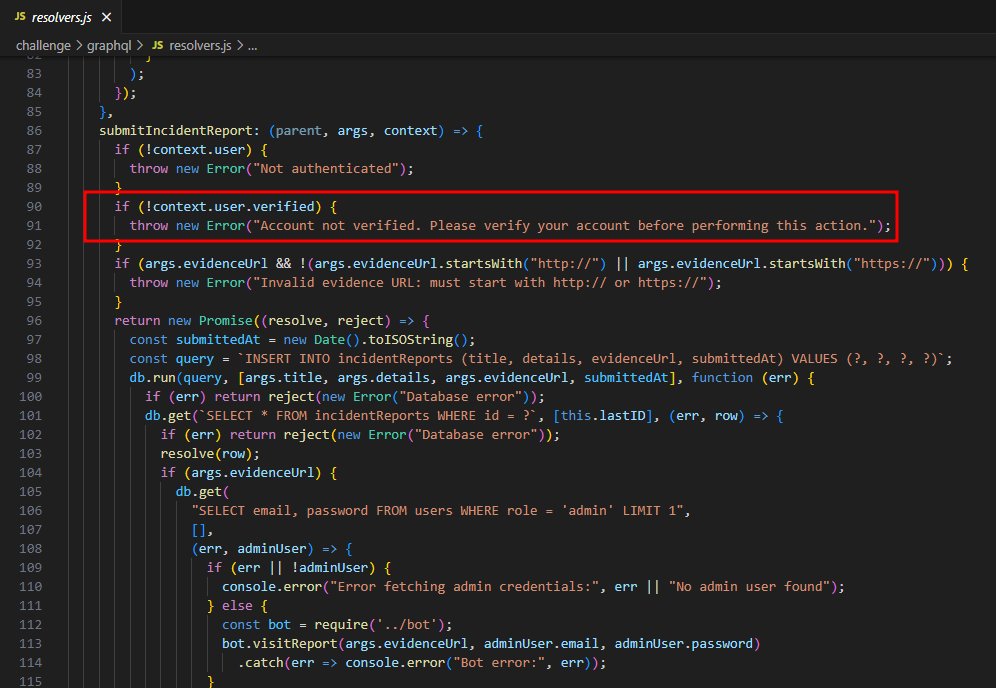Expand the resolvers.js breadcrumb file entry

(x=200, y=46)
